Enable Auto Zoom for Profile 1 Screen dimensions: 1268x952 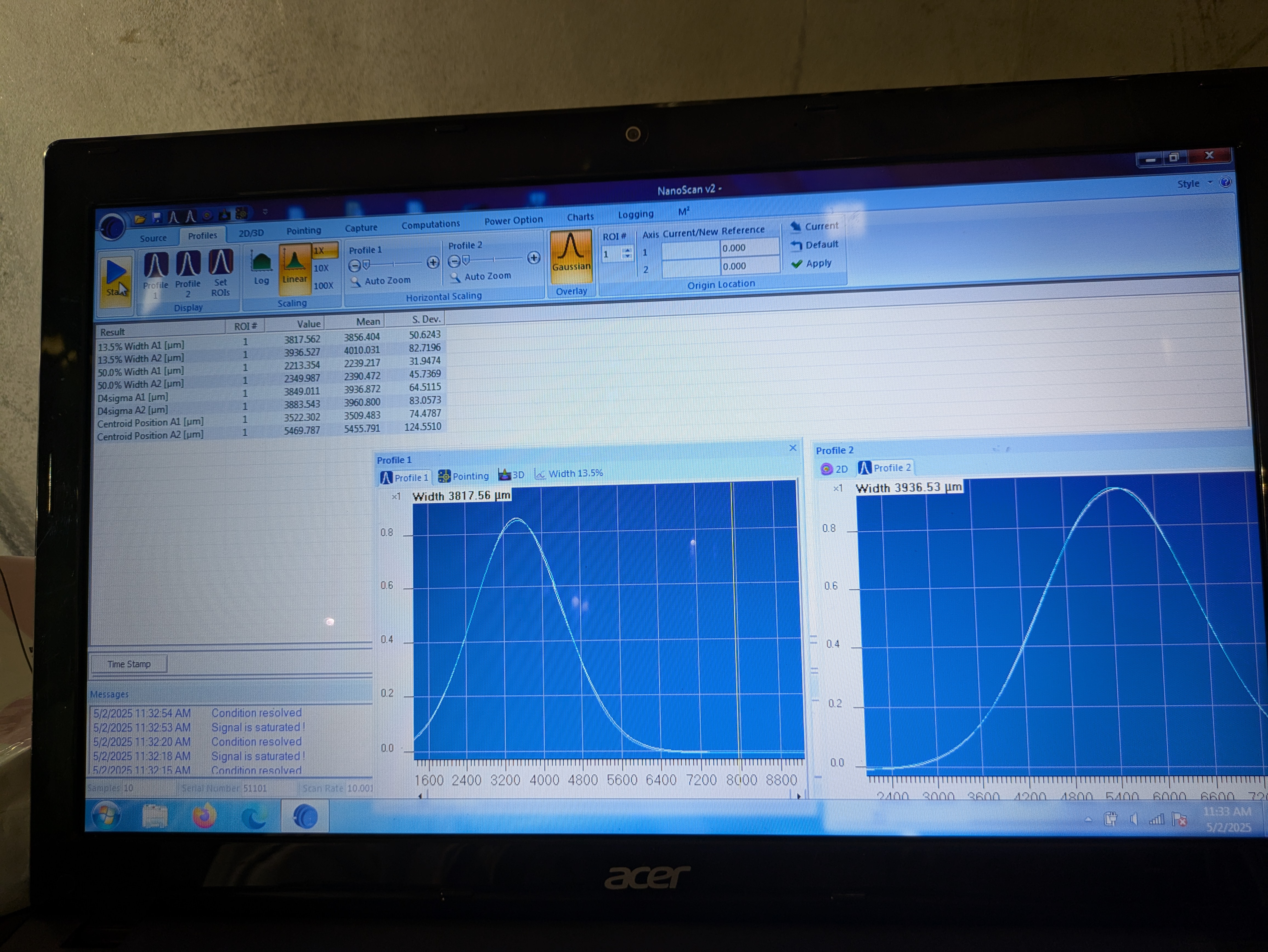click(x=381, y=281)
